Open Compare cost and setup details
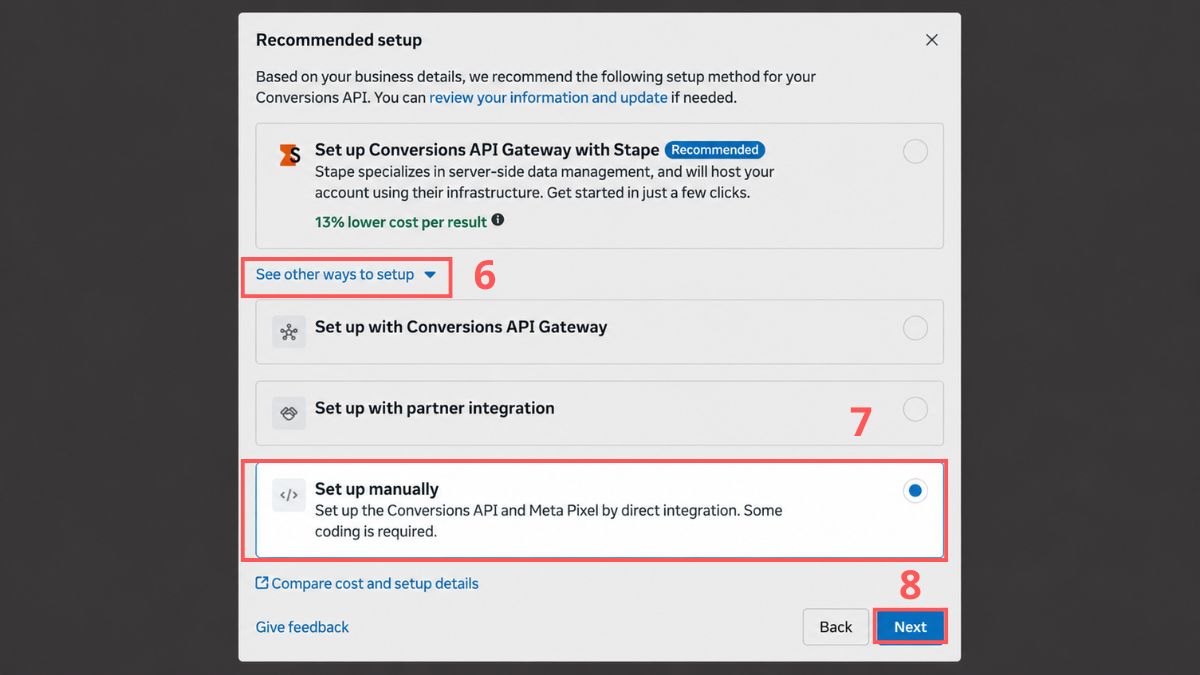This screenshot has height=675, width=1200. click(375, 583)
